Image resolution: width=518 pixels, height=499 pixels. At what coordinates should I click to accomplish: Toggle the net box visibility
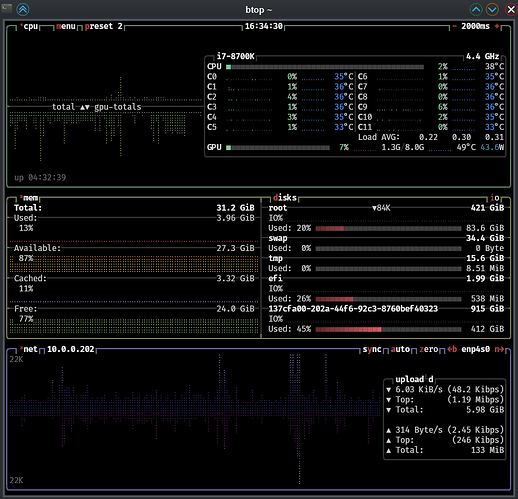[x=29, y=349]
